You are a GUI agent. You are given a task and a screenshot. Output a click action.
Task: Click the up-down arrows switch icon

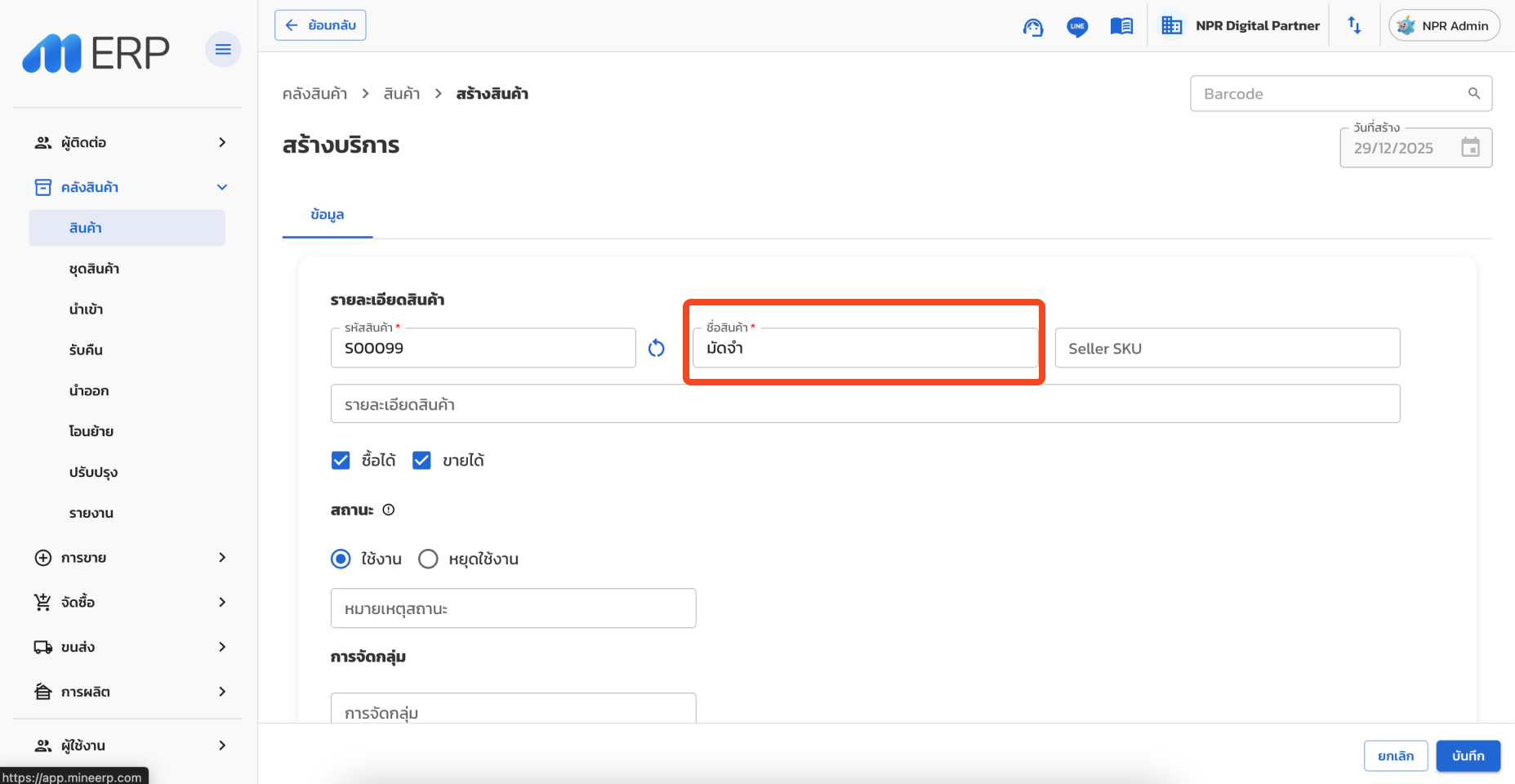1354,25
